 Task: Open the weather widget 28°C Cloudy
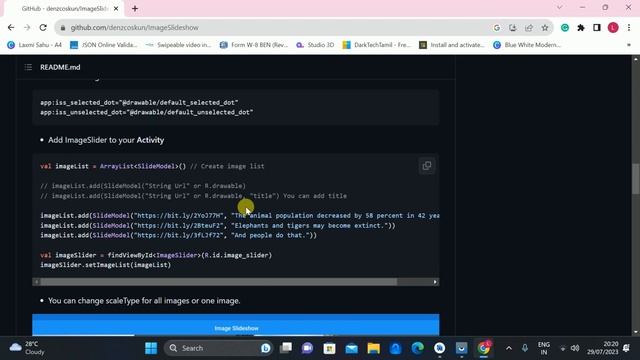27,348
